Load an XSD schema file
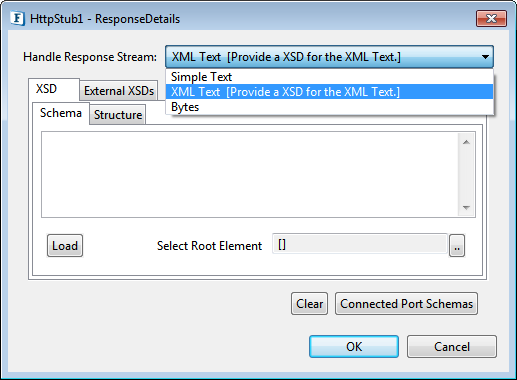The image size is (517, 380). [x=65, y=246]
